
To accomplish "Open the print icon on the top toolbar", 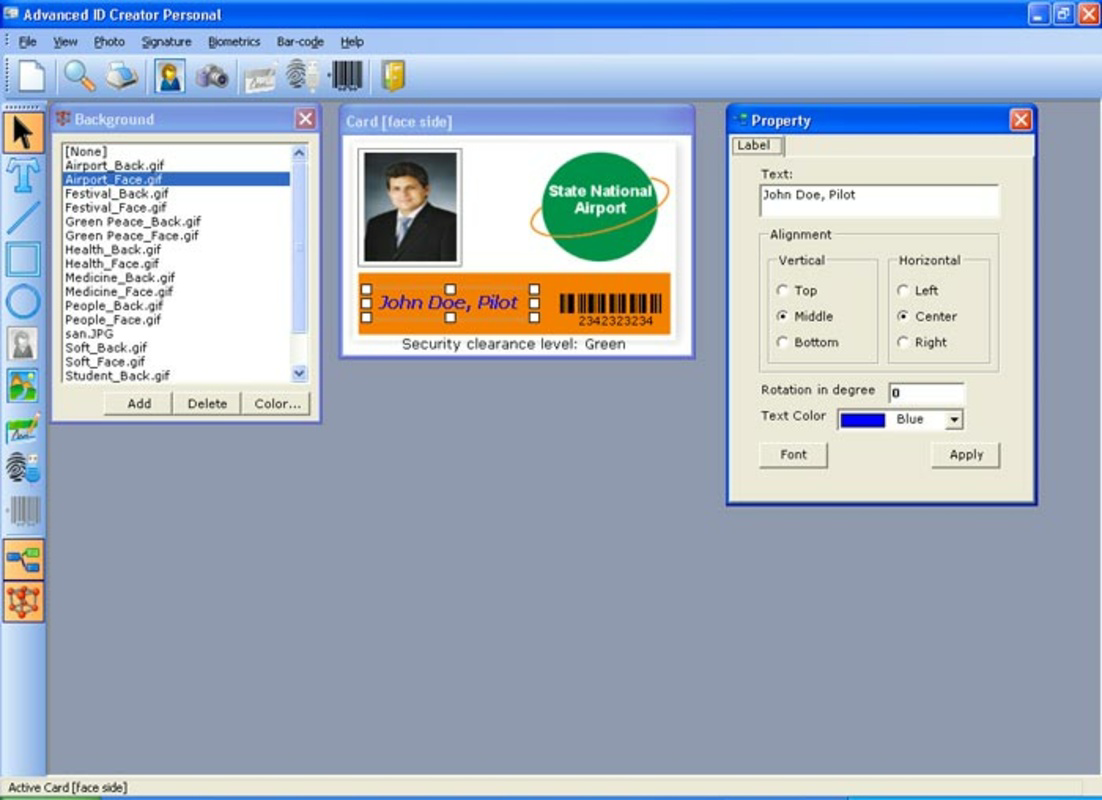I will pos(120,75).
